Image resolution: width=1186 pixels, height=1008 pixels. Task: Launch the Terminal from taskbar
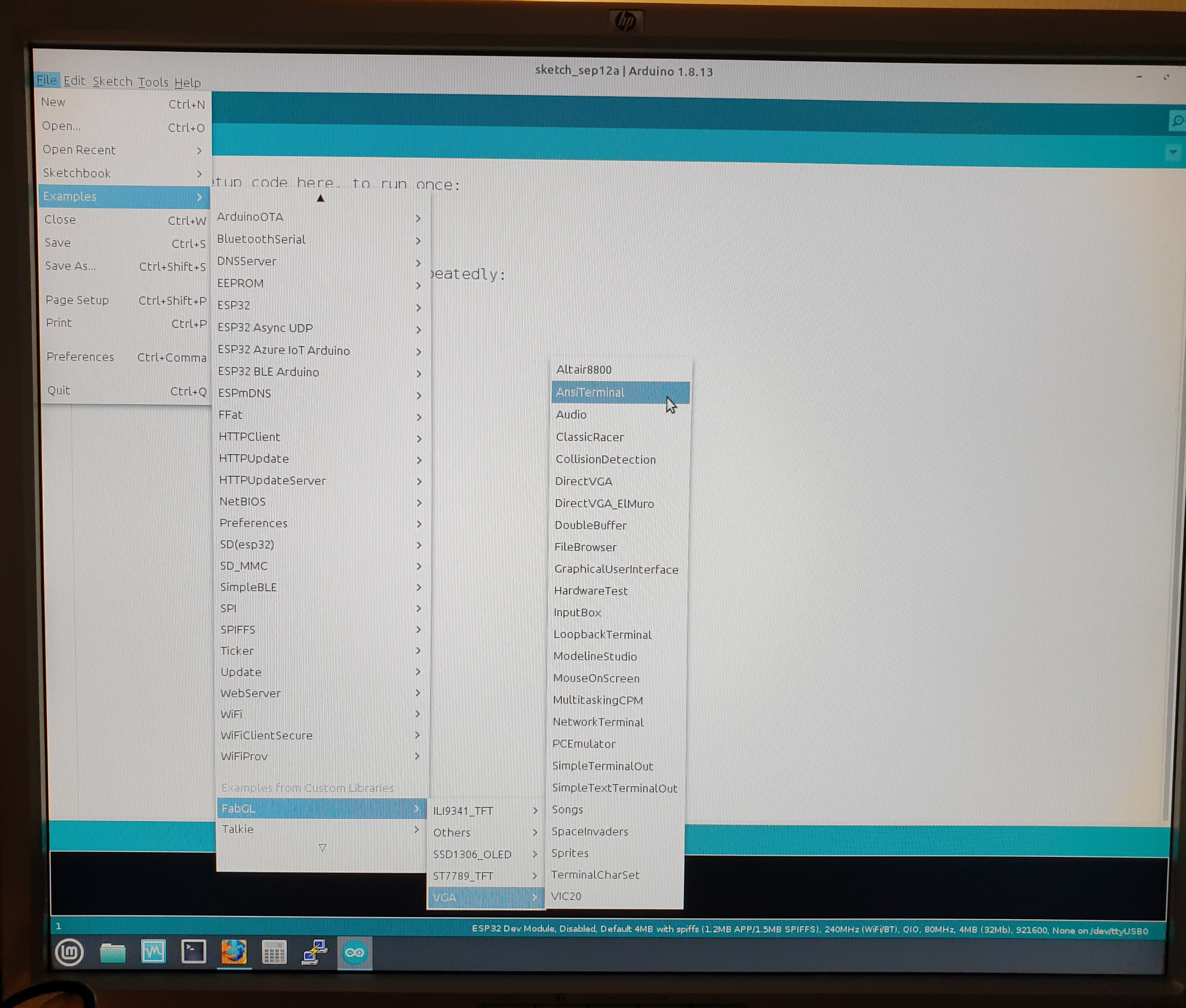point(194,952)
